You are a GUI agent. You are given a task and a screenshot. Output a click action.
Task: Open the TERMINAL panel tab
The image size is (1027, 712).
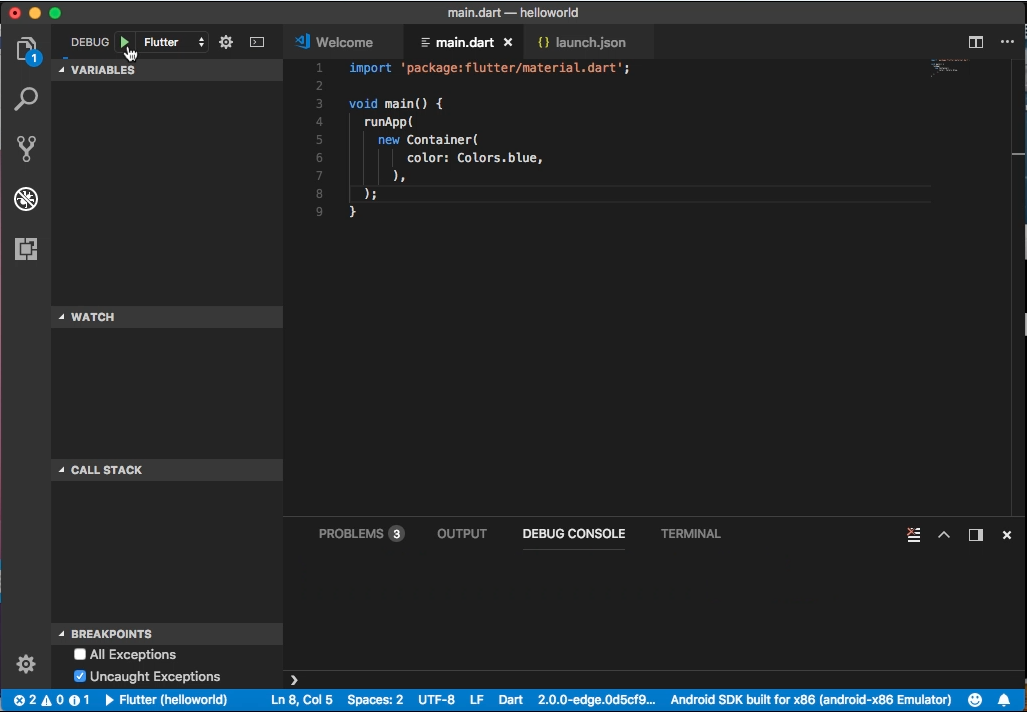click(690, 534)
